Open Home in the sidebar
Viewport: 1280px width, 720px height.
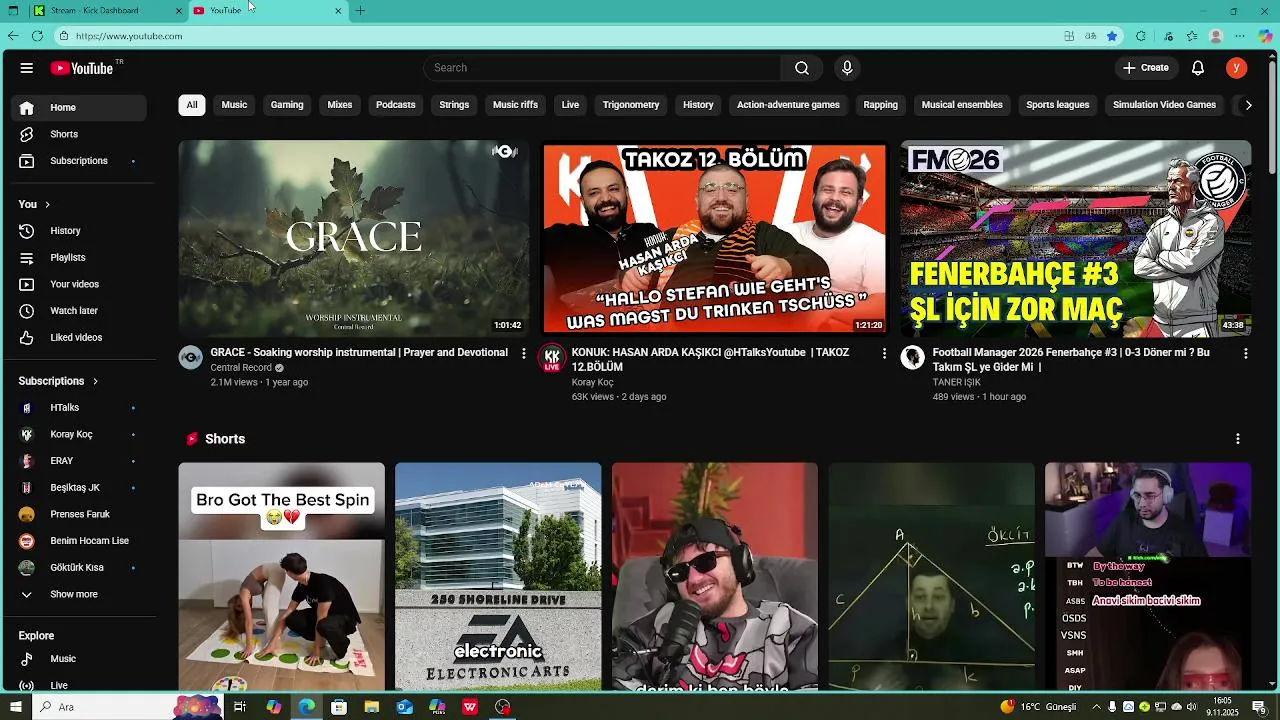(x=80, y=108)
